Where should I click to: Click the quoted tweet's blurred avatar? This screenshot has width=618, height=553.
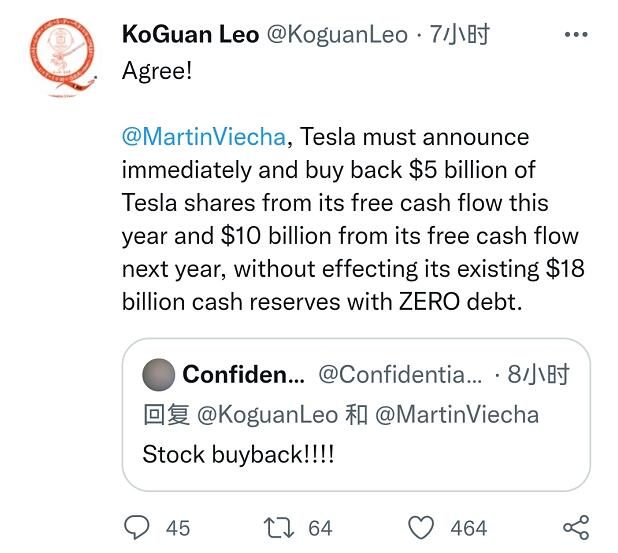(x=159, y=375)
